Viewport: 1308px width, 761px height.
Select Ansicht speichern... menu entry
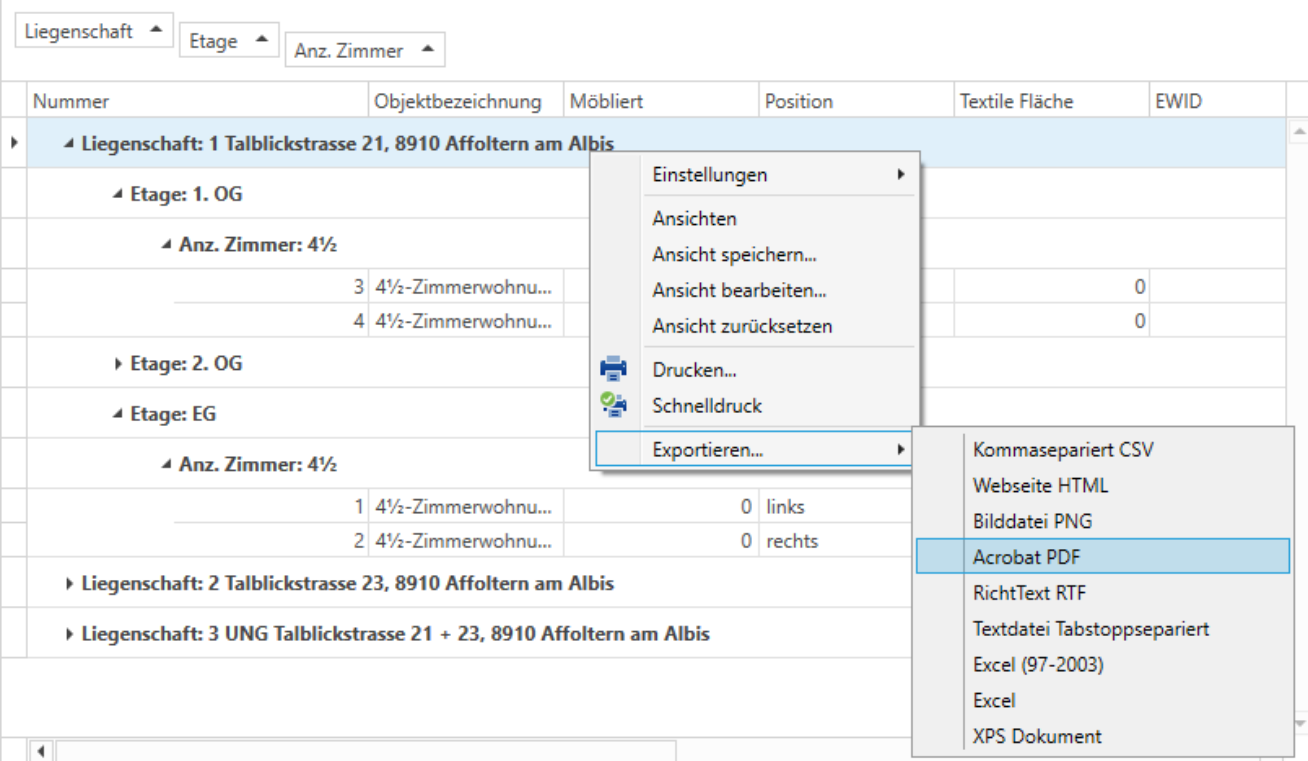click(757, 254)
